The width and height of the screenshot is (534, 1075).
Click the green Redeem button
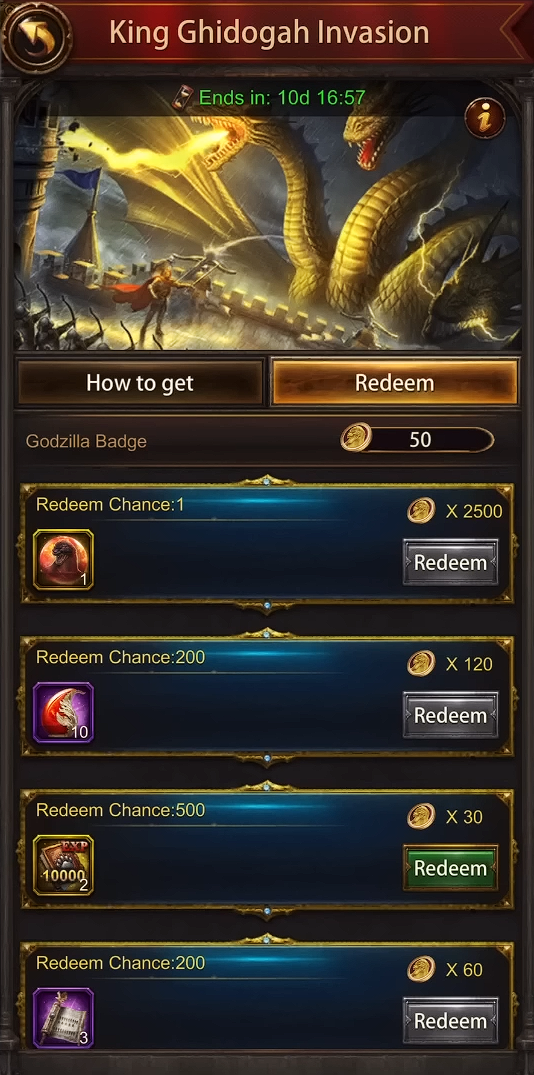pos(450,868)
